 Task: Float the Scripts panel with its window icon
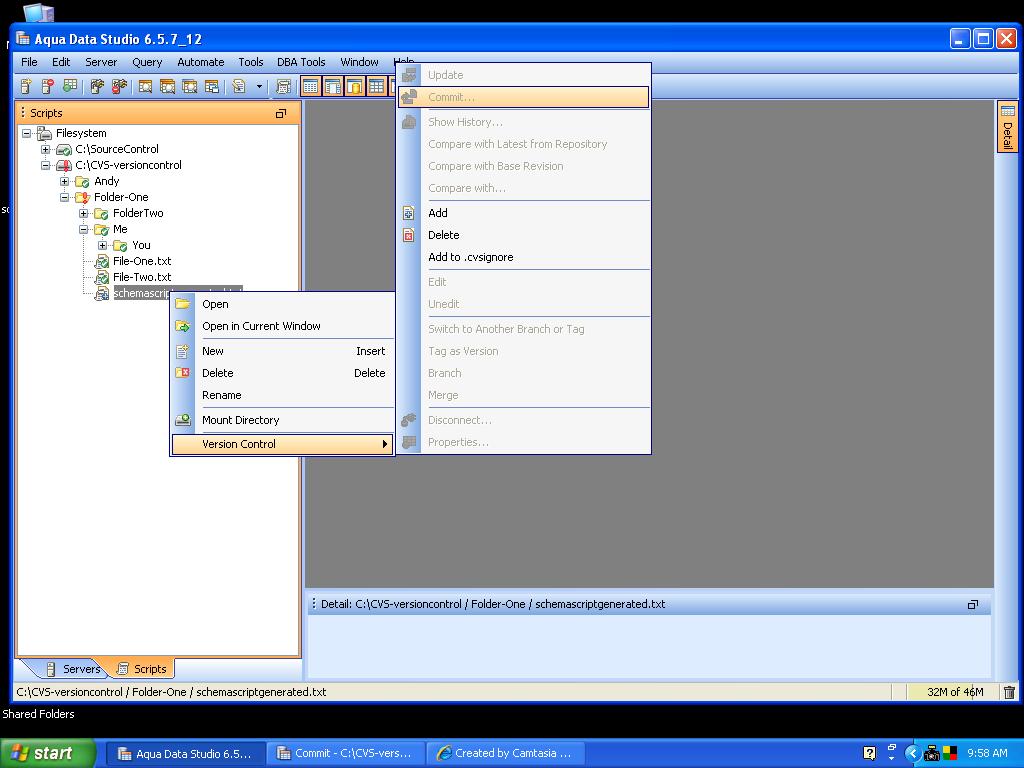click(281, 113)
